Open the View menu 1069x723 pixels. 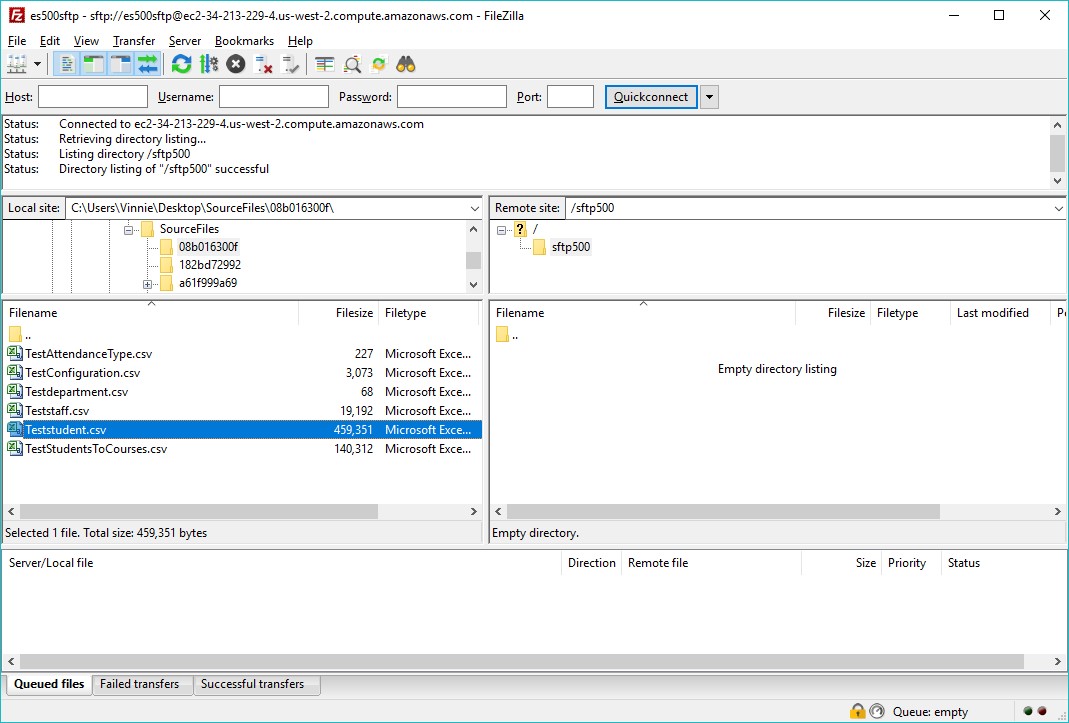coord(86,41)
